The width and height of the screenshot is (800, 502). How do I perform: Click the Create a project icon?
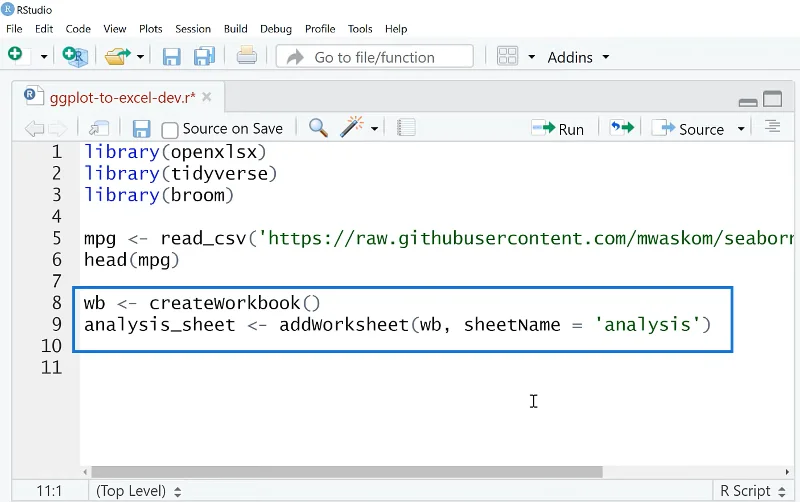(75, 56)
